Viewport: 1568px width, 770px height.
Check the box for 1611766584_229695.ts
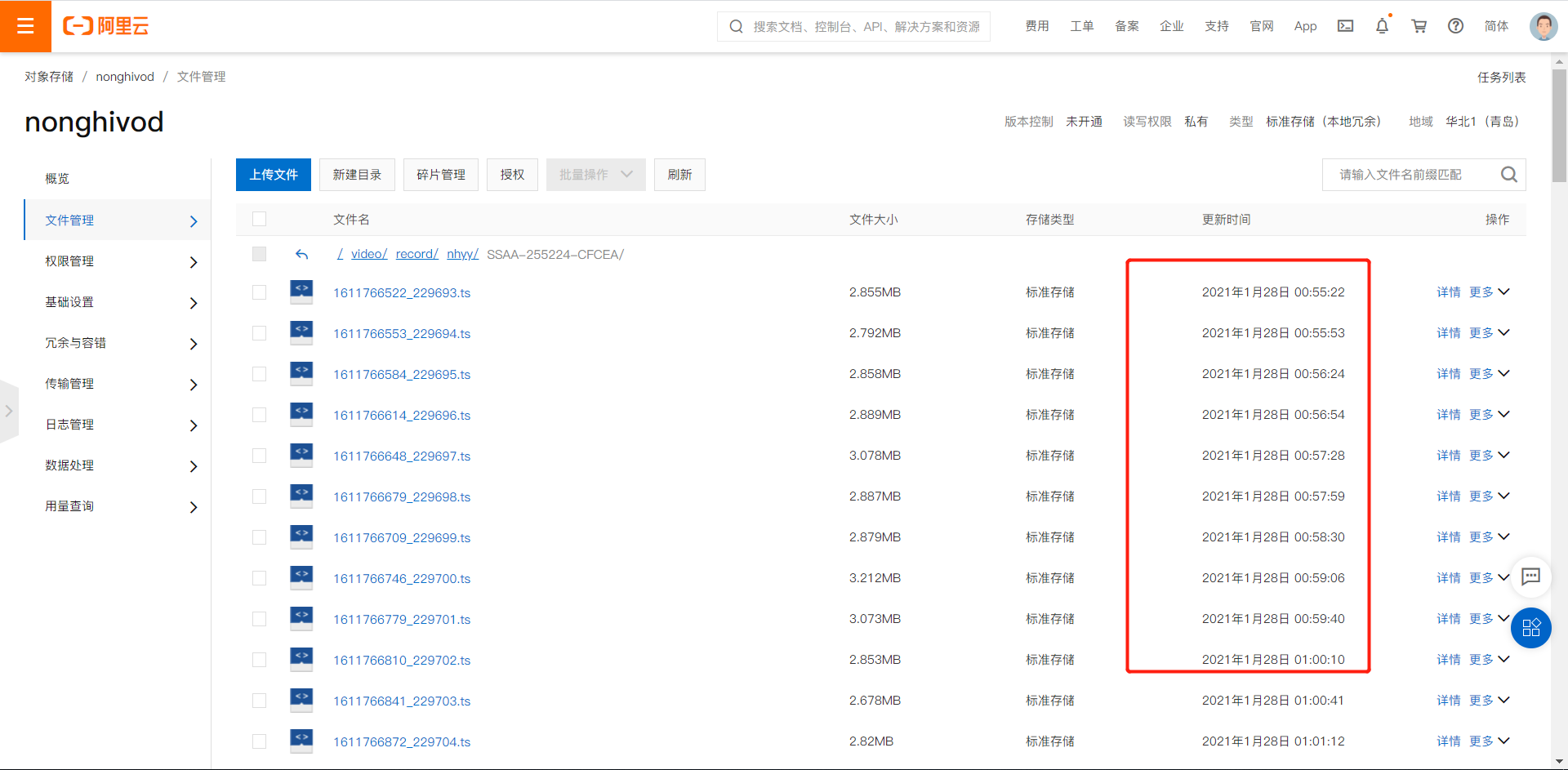click(x=259, y=374)
